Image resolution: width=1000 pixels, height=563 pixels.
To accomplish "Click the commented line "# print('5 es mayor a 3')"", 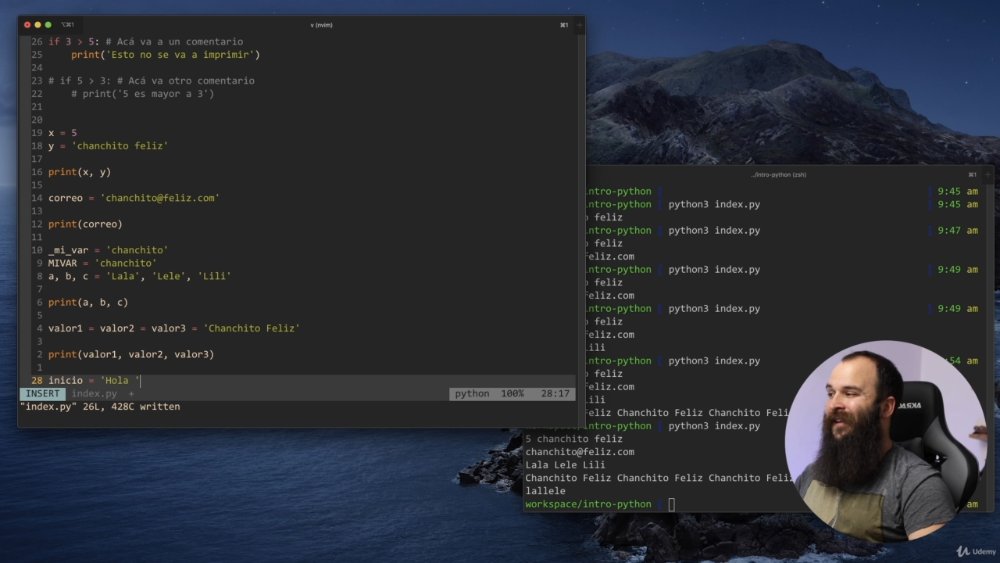I will pyautogui.click(x=142, y=94).
